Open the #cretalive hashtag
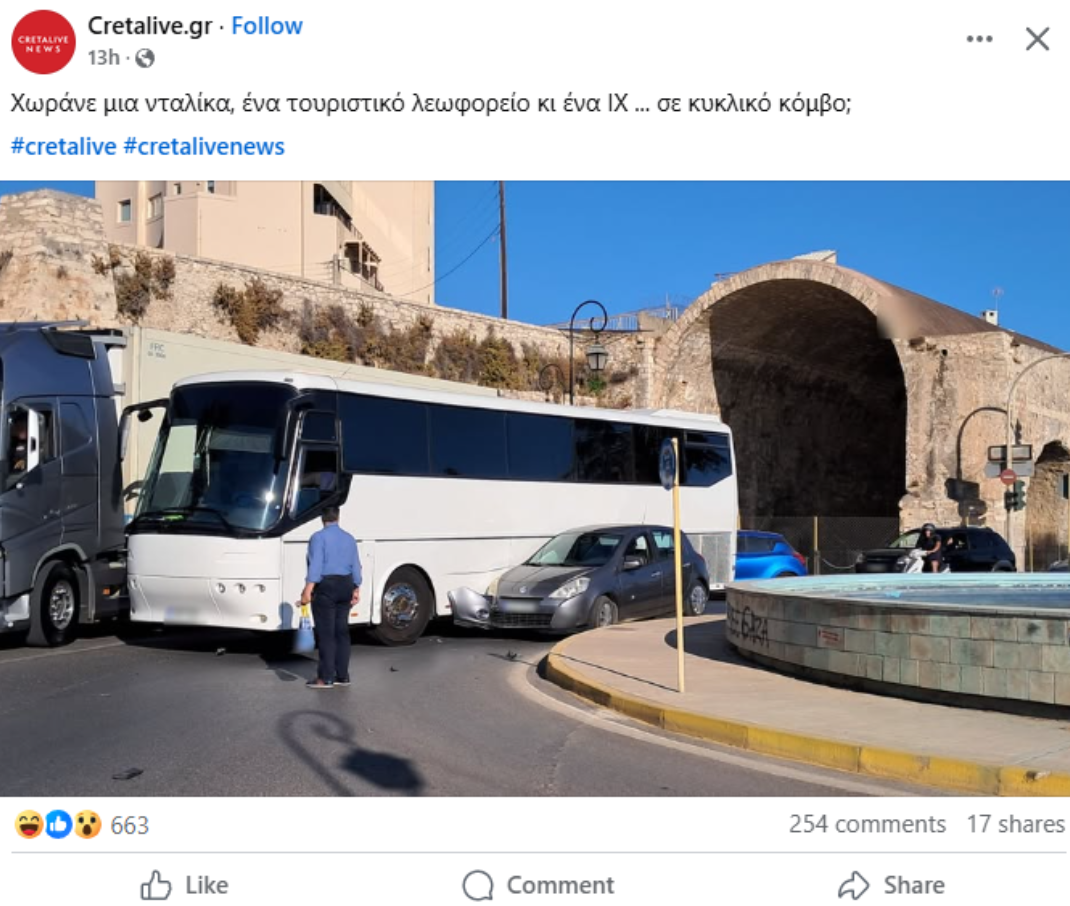 63,147
